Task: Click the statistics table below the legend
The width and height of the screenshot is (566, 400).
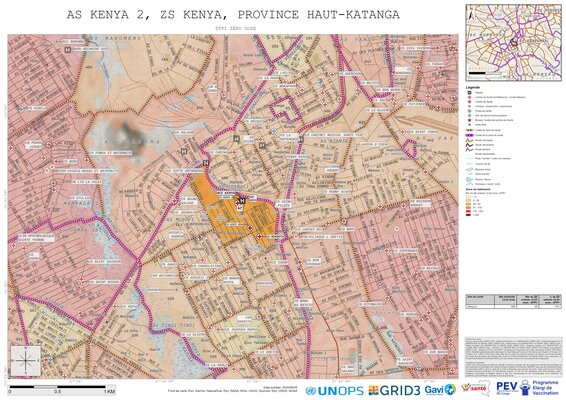Action: point(513,301)
